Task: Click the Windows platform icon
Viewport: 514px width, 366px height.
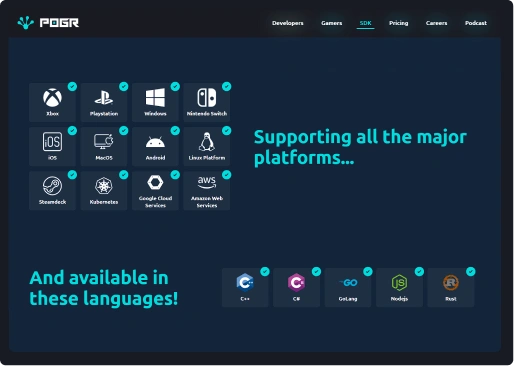Action: point(155,97)
